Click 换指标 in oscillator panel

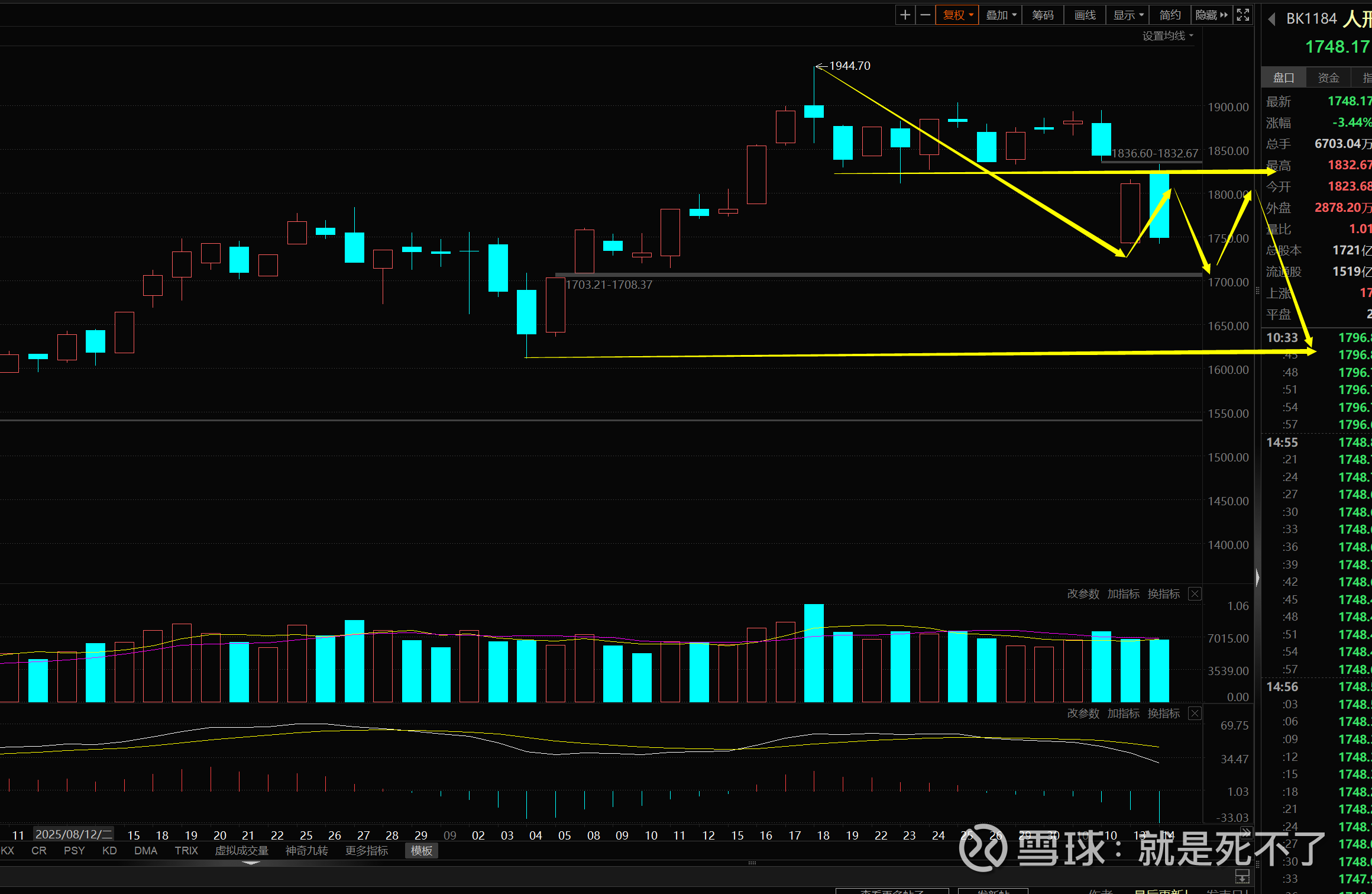[x=1163, y=714]
